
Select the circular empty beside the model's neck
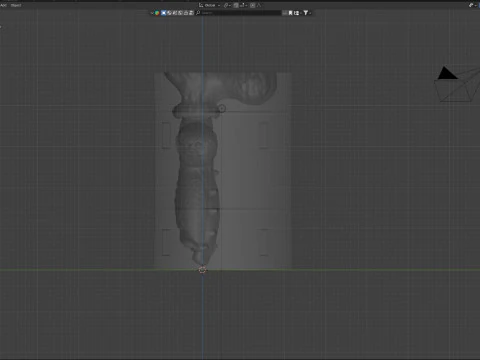pyautogui.click(x=222, y=108)
